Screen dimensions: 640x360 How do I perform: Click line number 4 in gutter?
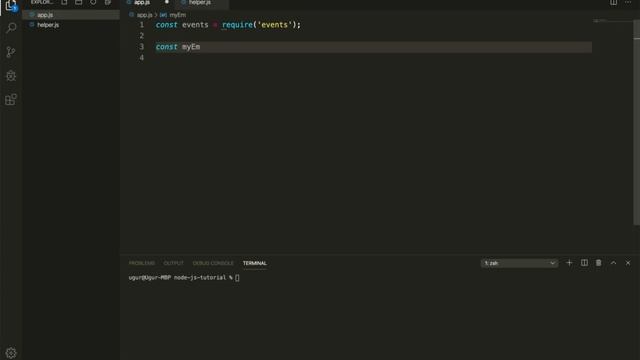tap(142, 58)
